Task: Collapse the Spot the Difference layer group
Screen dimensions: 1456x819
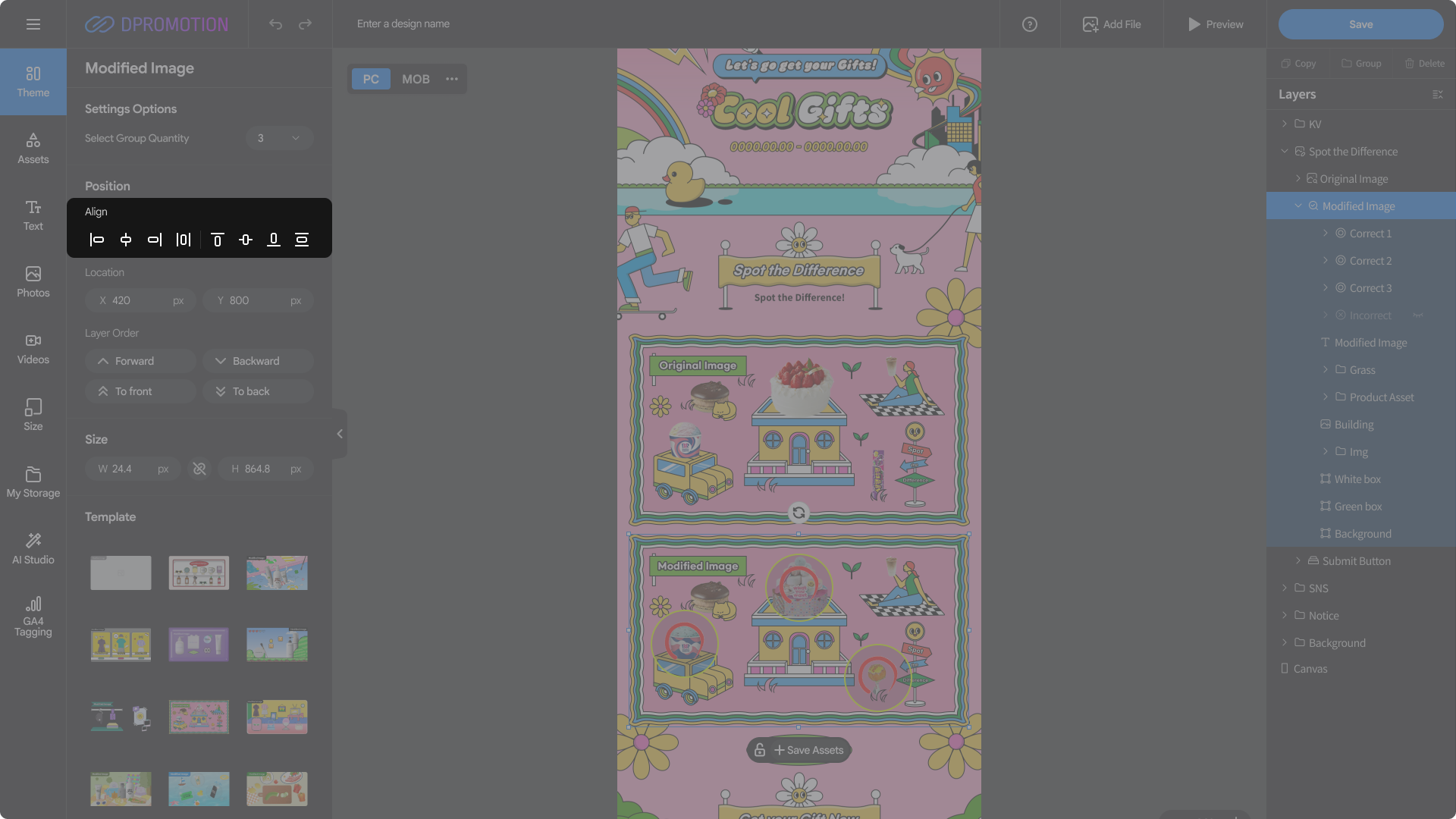Action: click(x=1284, y=152)
